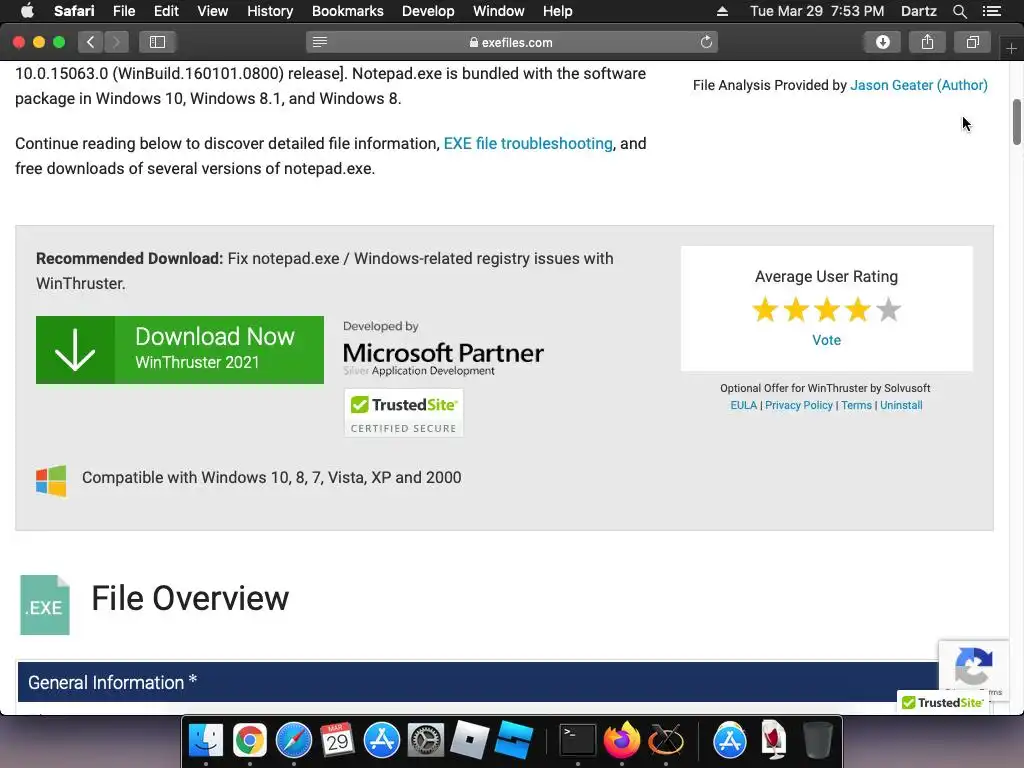Open the EXE file troubleshooting link
The image size is (1024, 768).
coord(528,144)
